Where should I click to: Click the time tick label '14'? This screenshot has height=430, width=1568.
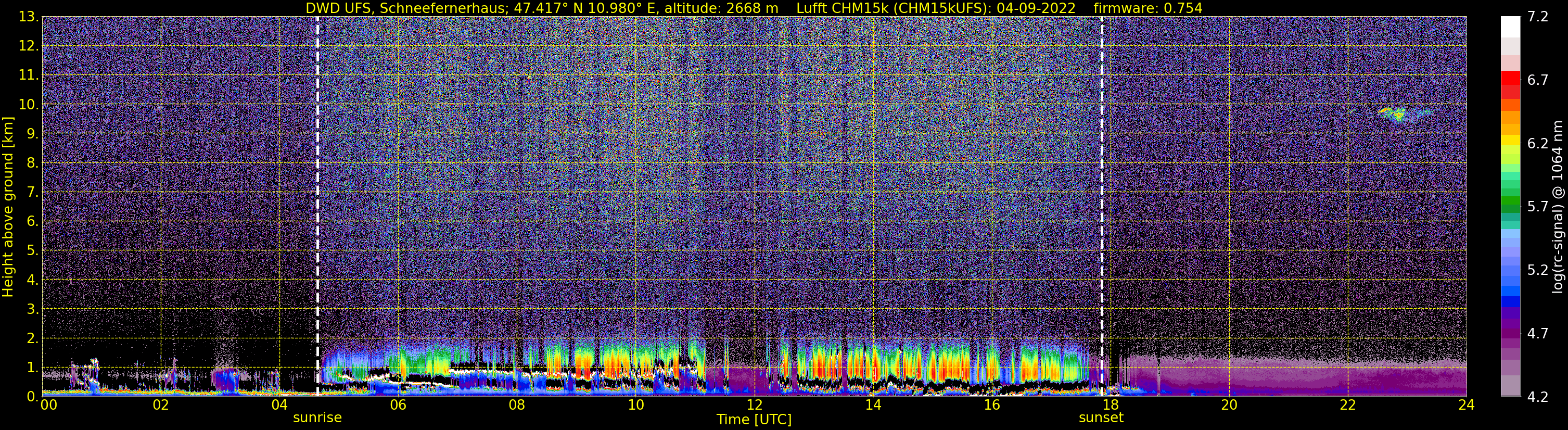pyautogui.click(x=873, y=405)
